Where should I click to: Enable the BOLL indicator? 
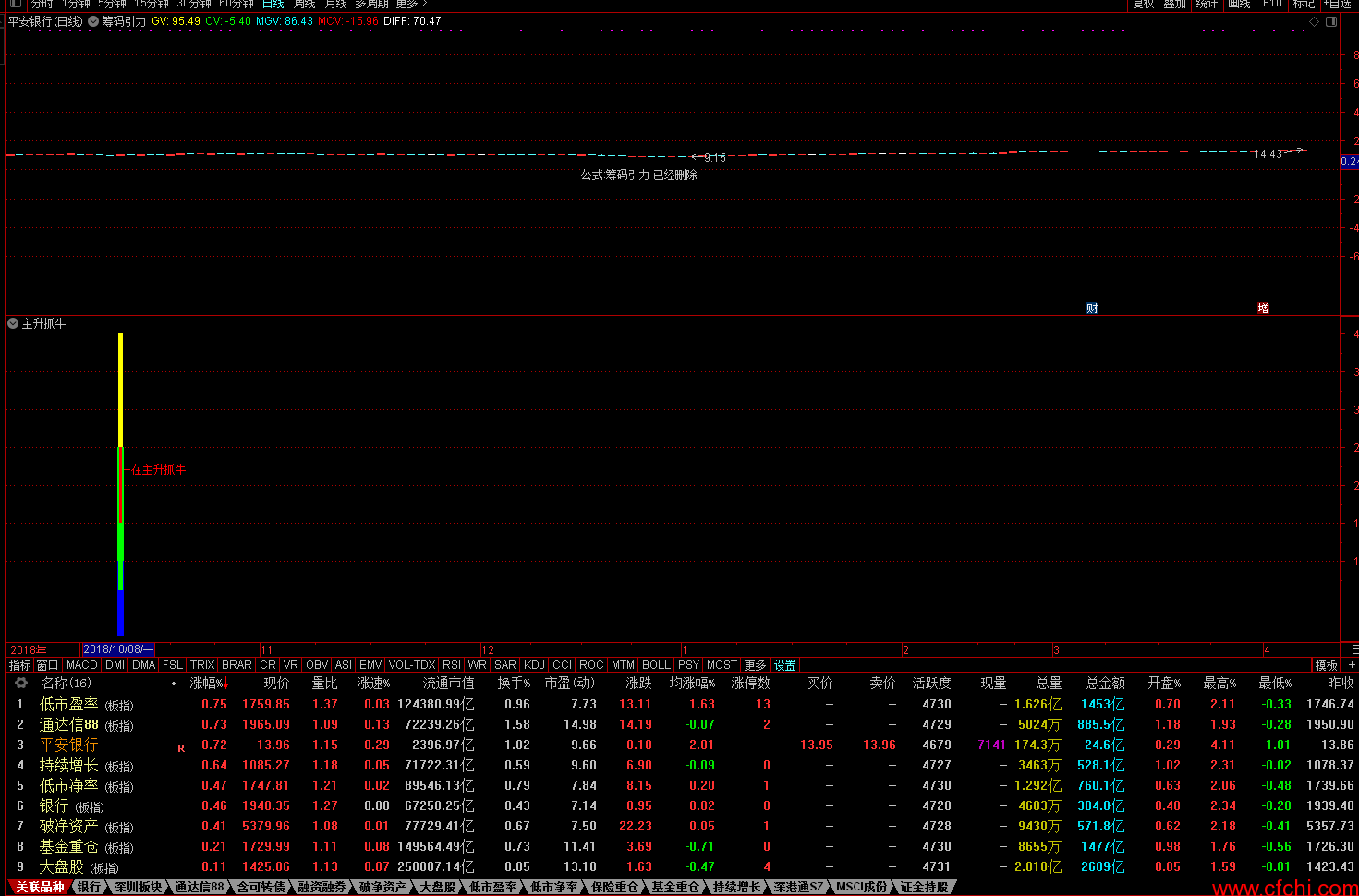pyautogui.click(x=656, y=665)
